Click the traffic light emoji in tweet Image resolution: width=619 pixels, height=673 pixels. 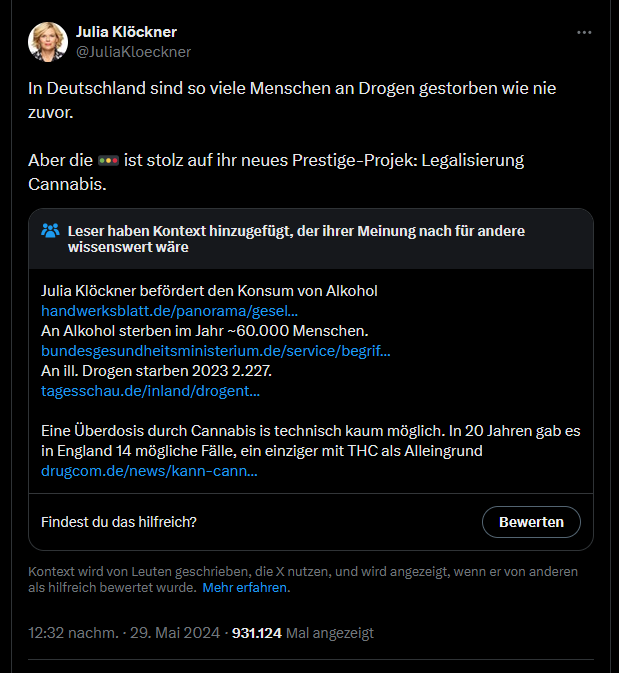pos(108,161)
